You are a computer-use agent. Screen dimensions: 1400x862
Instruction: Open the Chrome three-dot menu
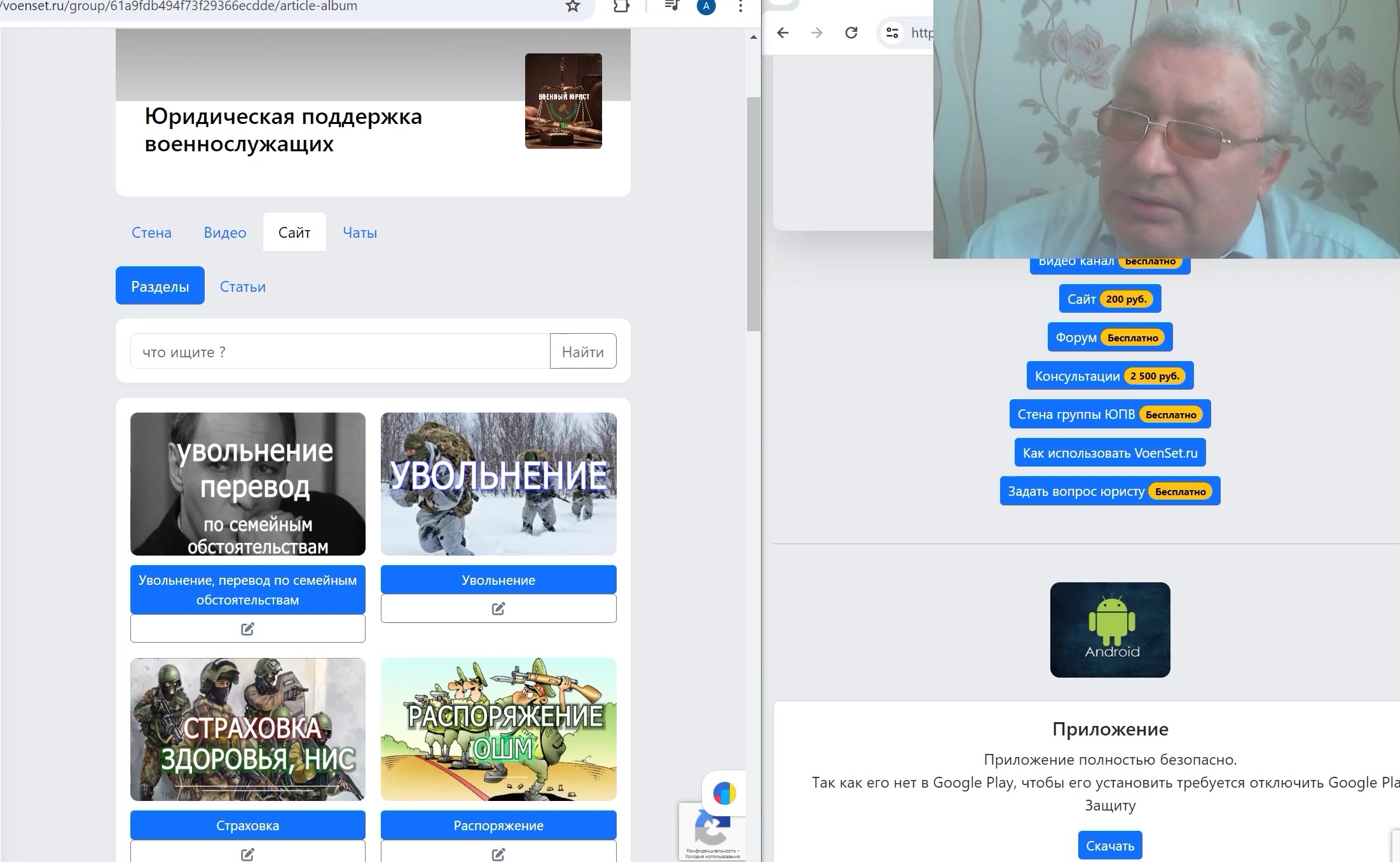pyautogui.click(x=741, y=6)
